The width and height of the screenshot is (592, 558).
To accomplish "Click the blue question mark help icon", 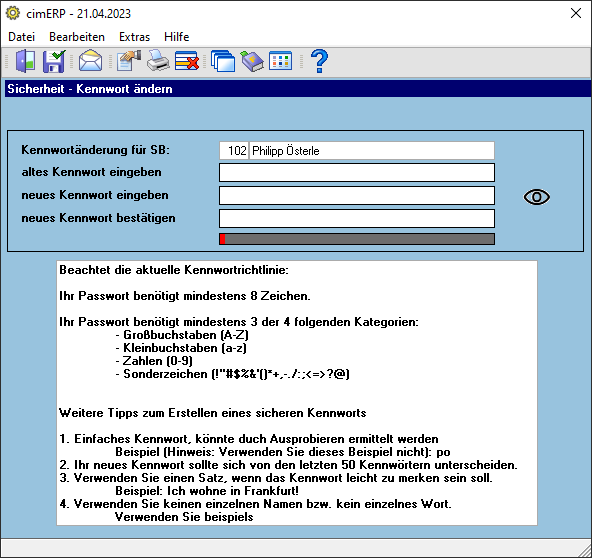I will click(319, 61).
